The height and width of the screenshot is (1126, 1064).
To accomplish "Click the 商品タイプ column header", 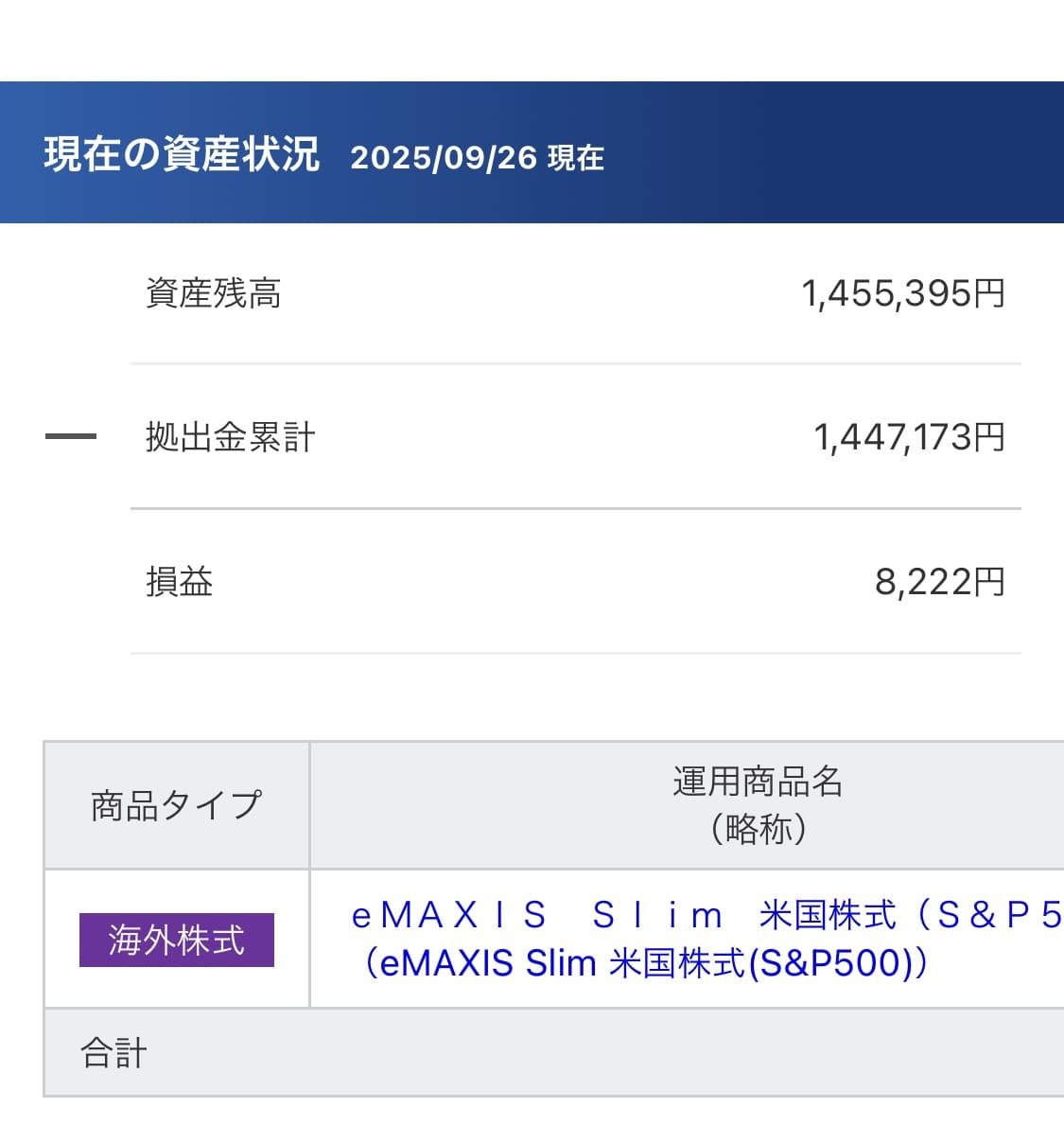I will click(176, 805).
